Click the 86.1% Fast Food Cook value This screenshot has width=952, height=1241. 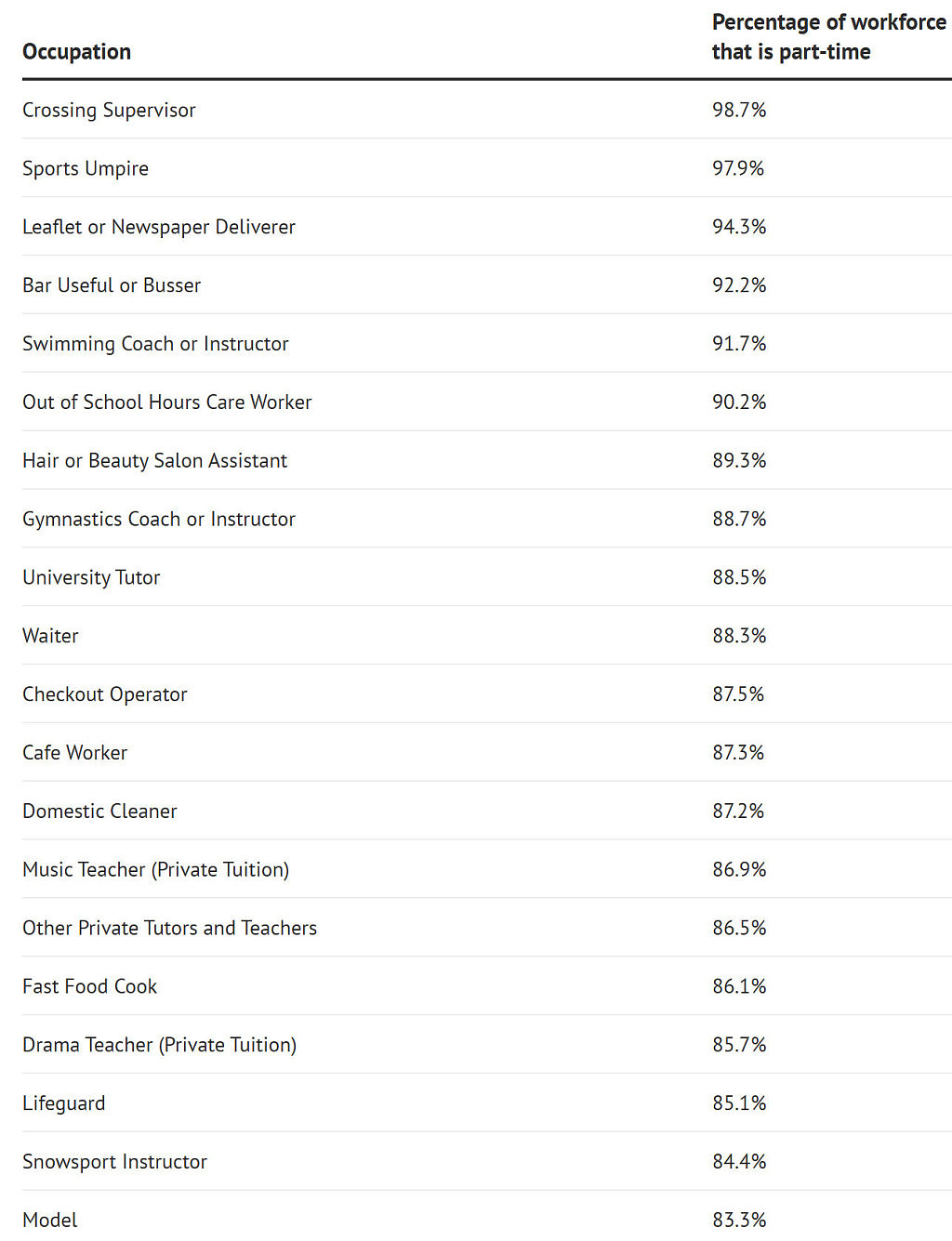click(x=739, y=986)
